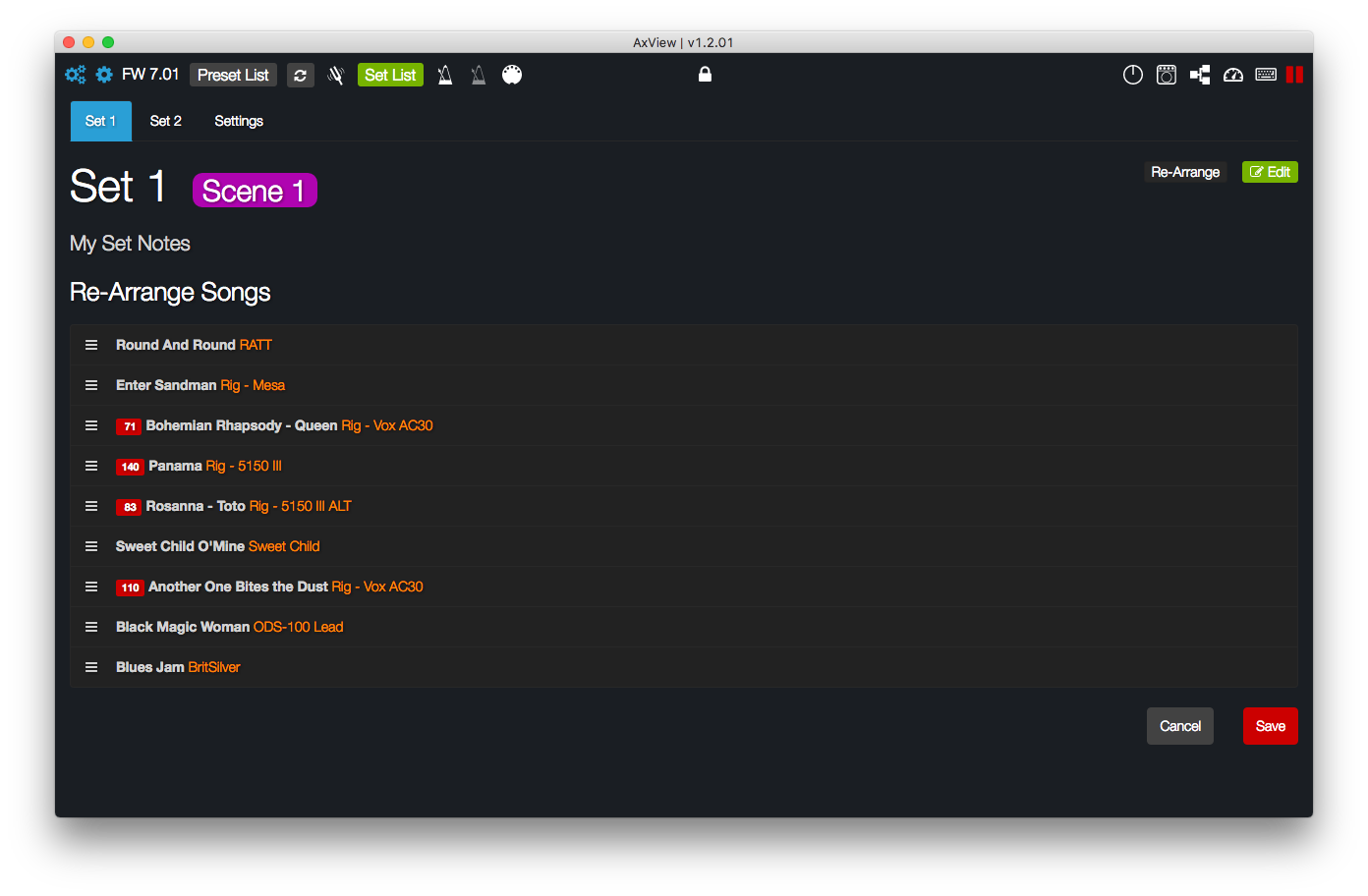This screenshot has width=1368, height=896.
Task: Switch to the Set 1 tab
Action: click(100, 121)
